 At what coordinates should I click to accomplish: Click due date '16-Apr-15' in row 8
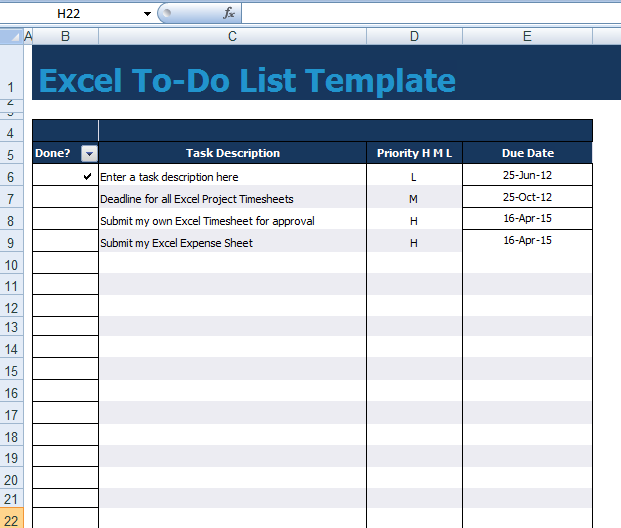click(x=527, y=218)
